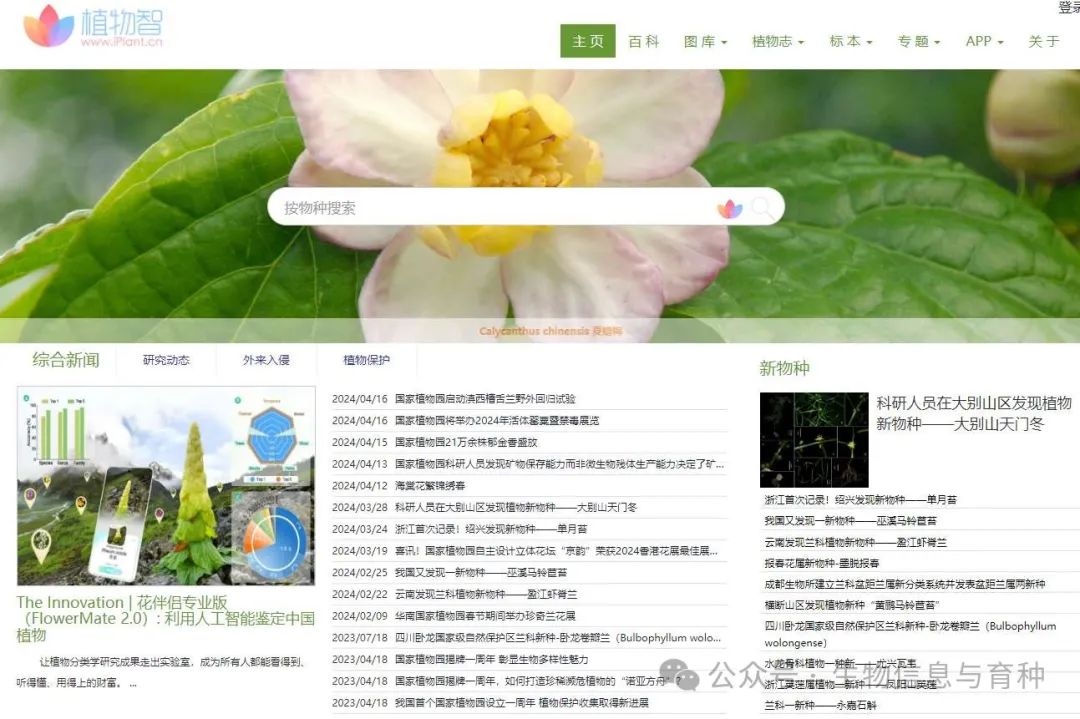Open the 植物保护 tab
The width and height of the screenshot is (1080, 719).
pos(364,360)
